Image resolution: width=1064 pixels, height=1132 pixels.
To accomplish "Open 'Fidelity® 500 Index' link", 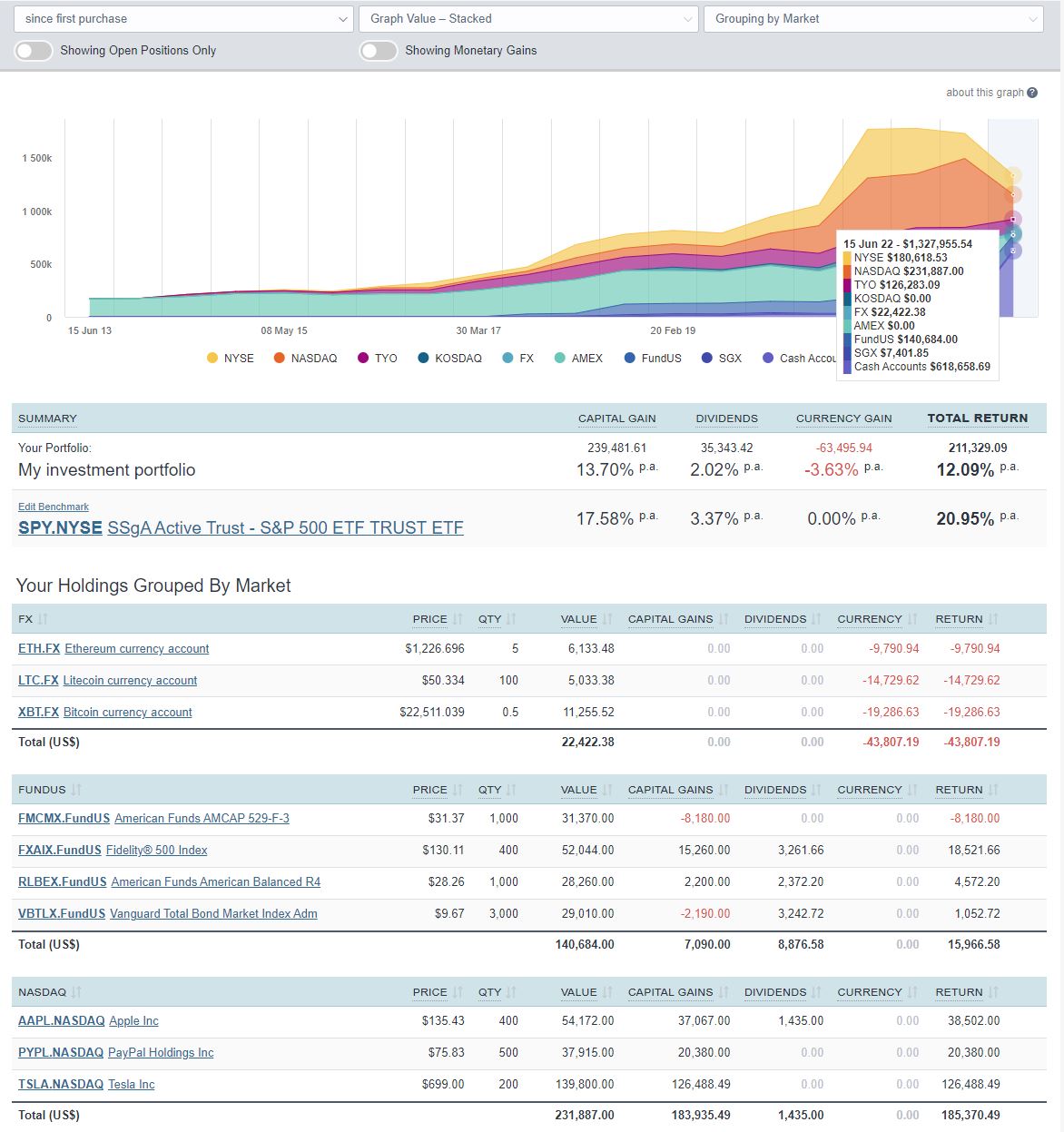I will (156, 850).
